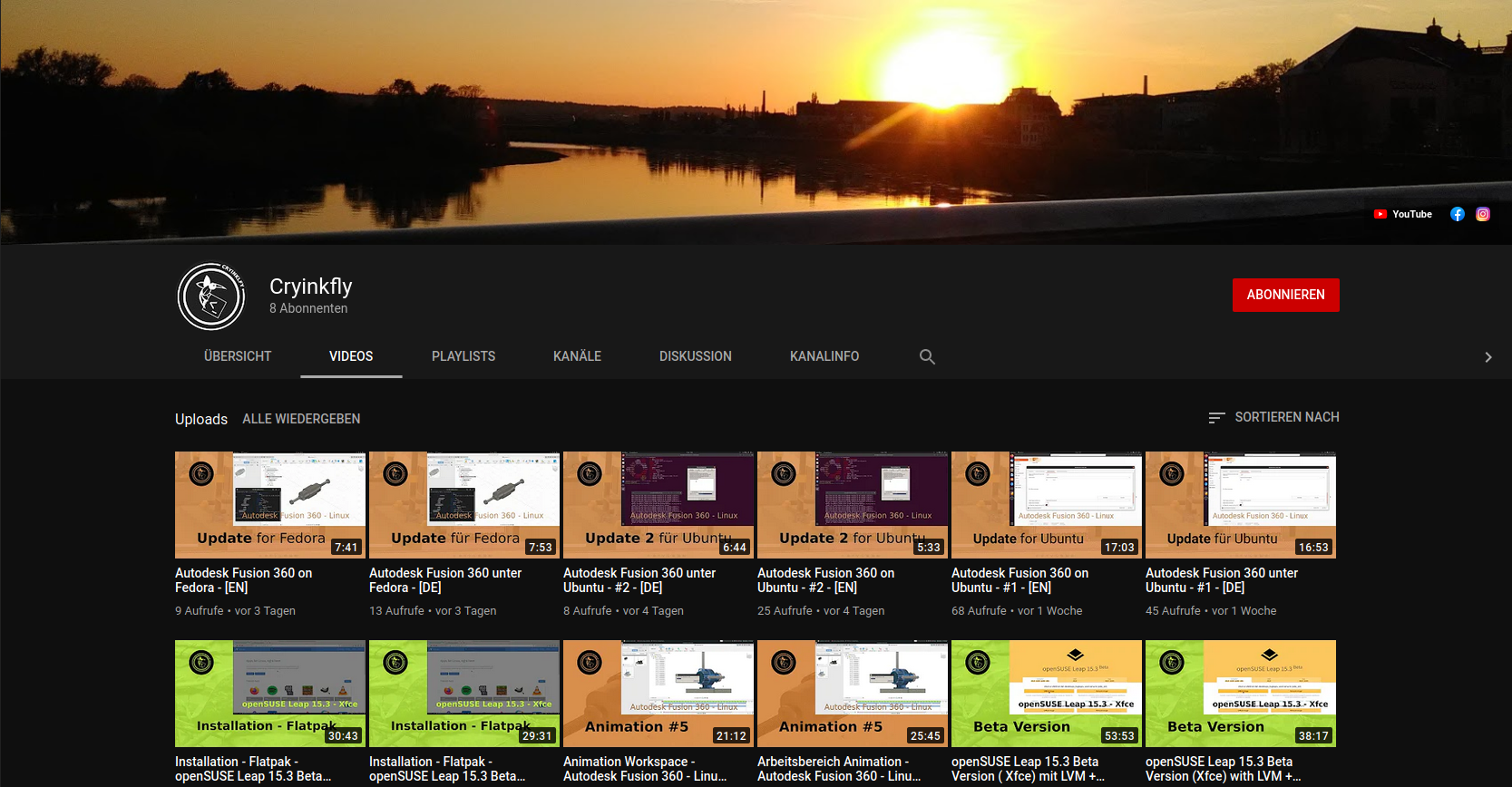Screen dimensions: 1512x787
Task: Open title 'Autodesk Fusion 360 on Ubuntu - #1 - [EN]'
Action: 1019,580
